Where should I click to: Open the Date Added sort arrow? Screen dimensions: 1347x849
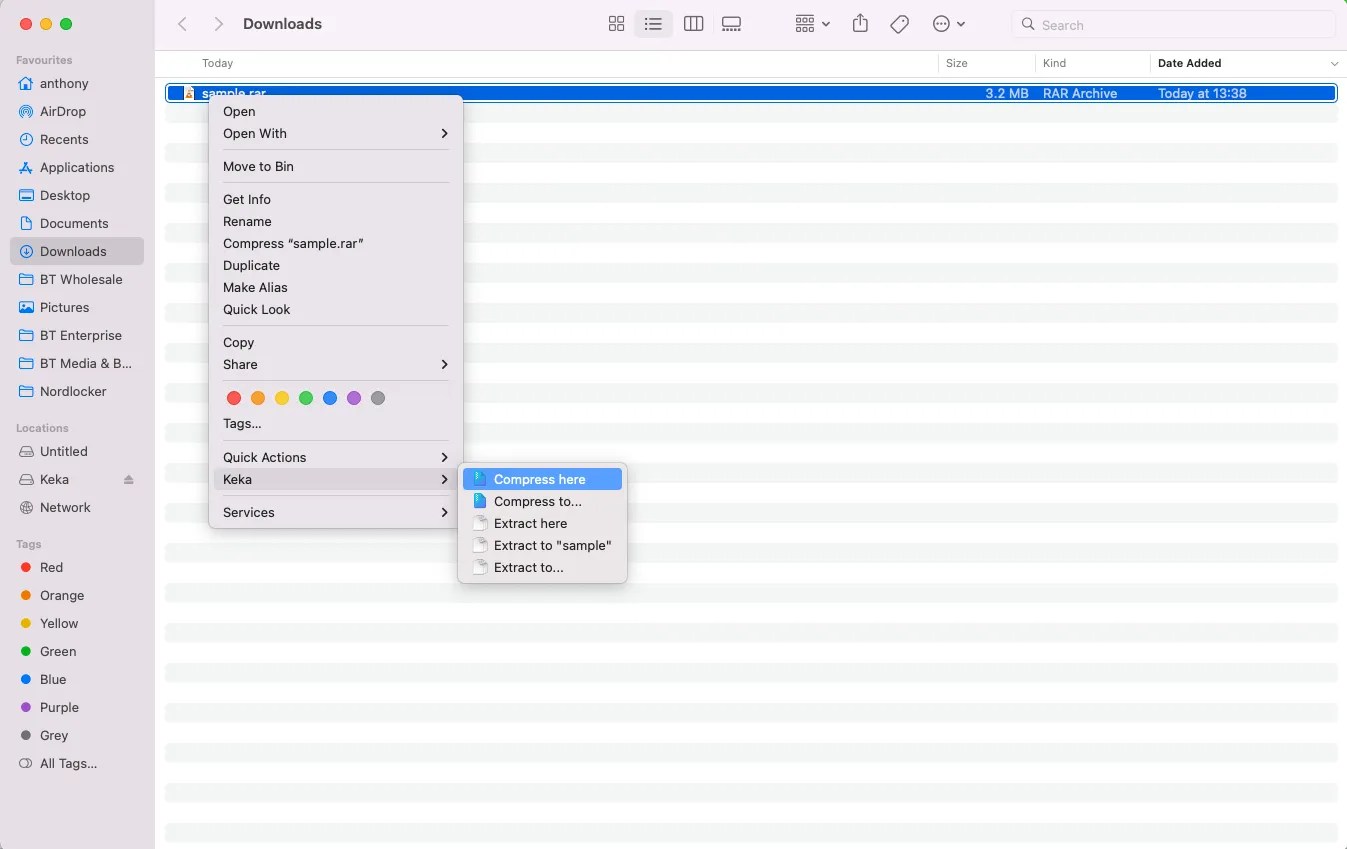(1333, 63)
